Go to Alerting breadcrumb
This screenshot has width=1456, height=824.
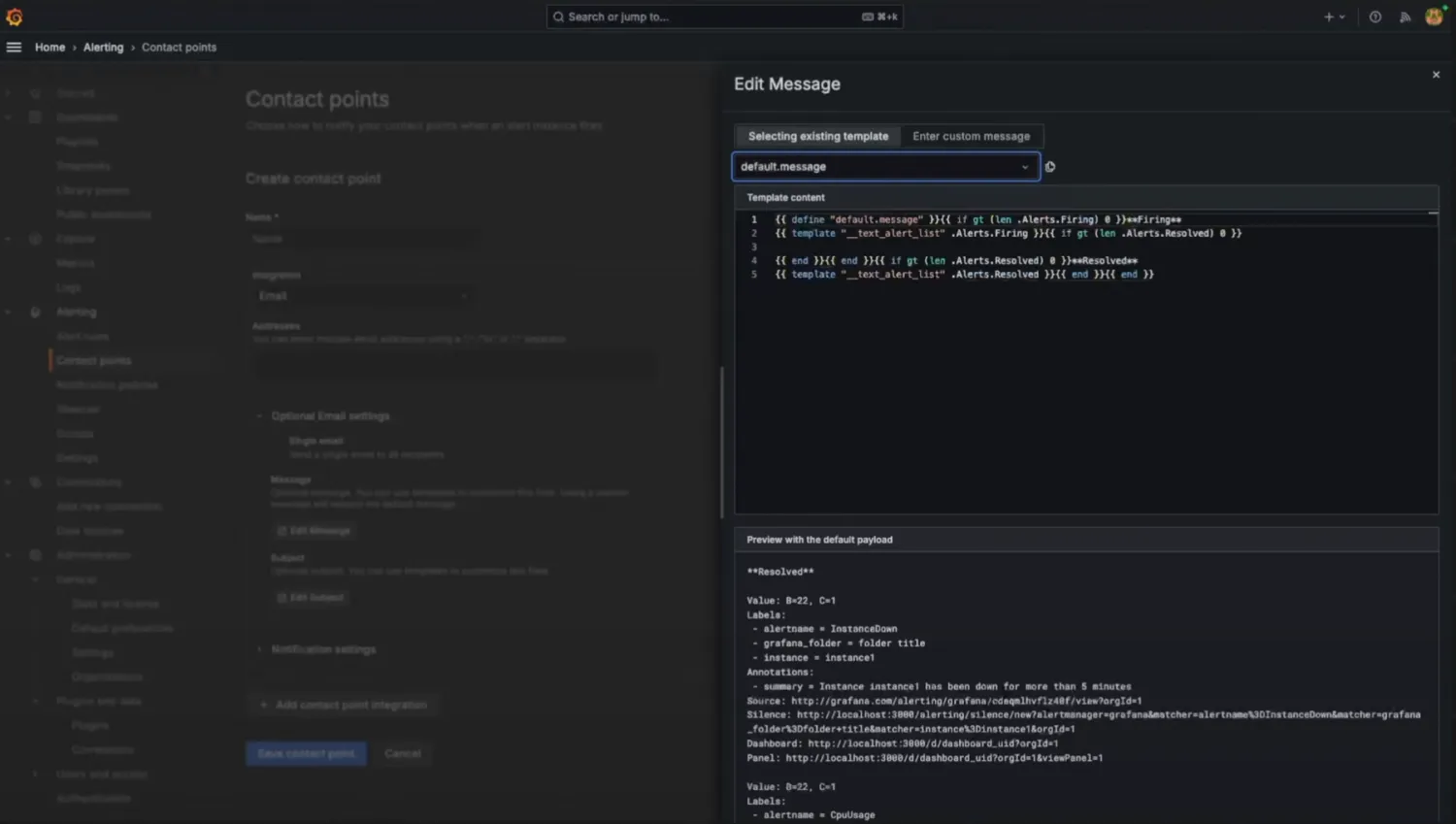(103, 47)
